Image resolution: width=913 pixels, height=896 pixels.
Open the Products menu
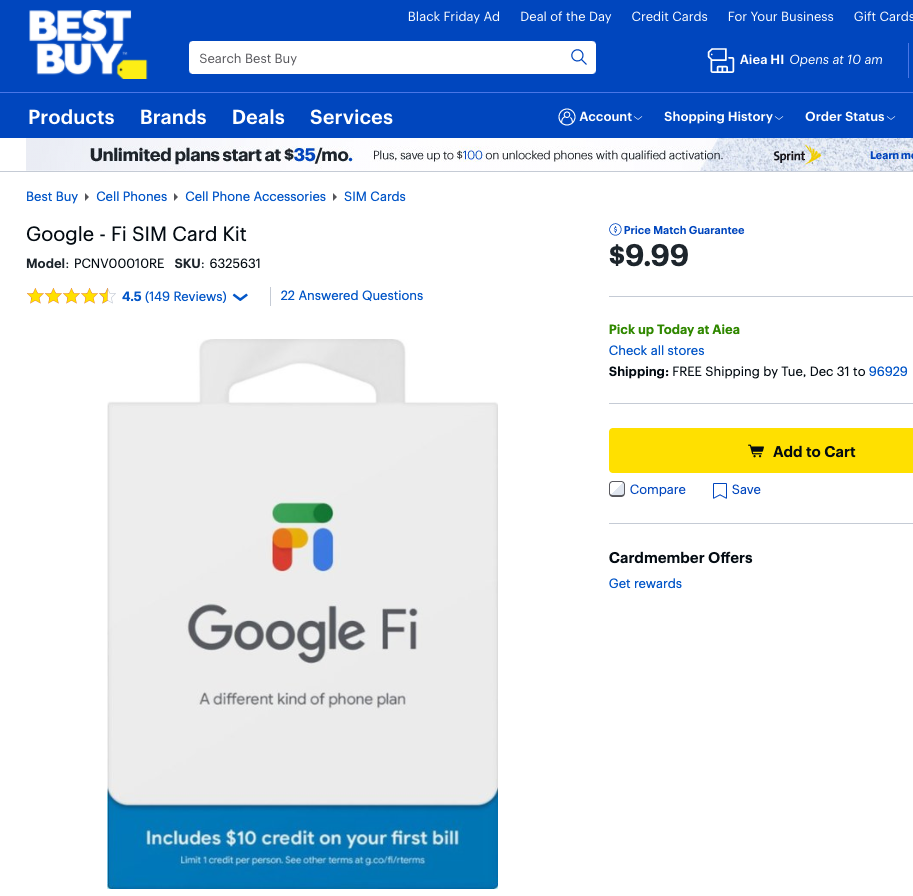pos(70,117)
